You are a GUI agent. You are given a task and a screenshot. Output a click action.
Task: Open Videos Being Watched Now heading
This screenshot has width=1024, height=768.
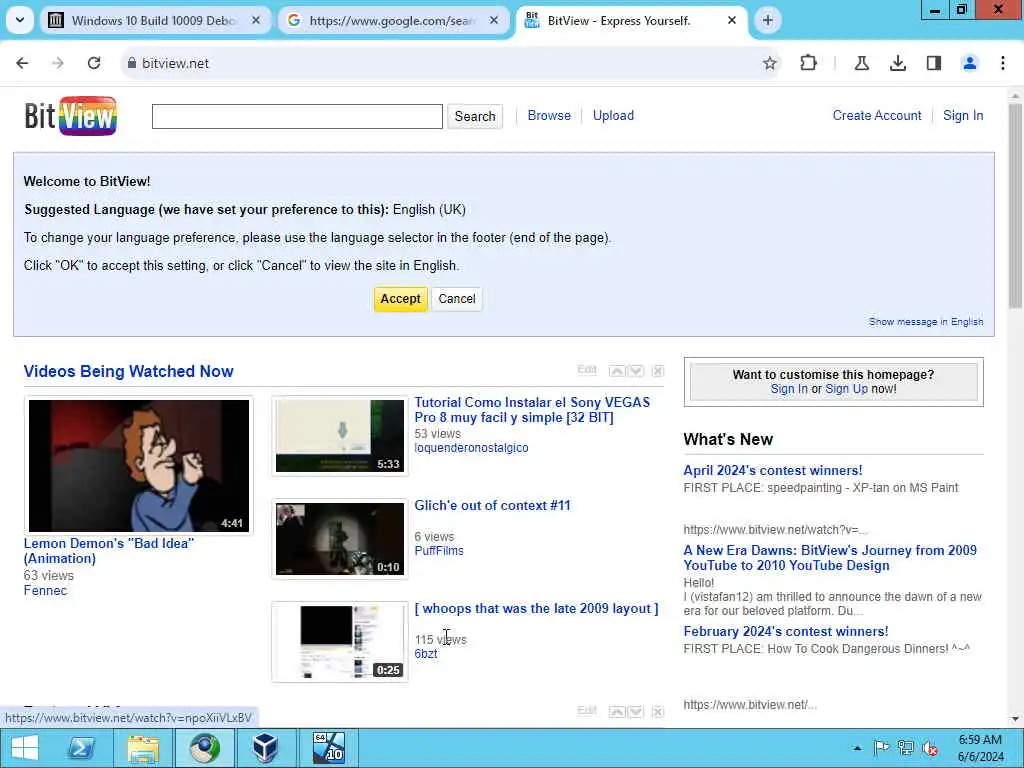tap(129, 371)
